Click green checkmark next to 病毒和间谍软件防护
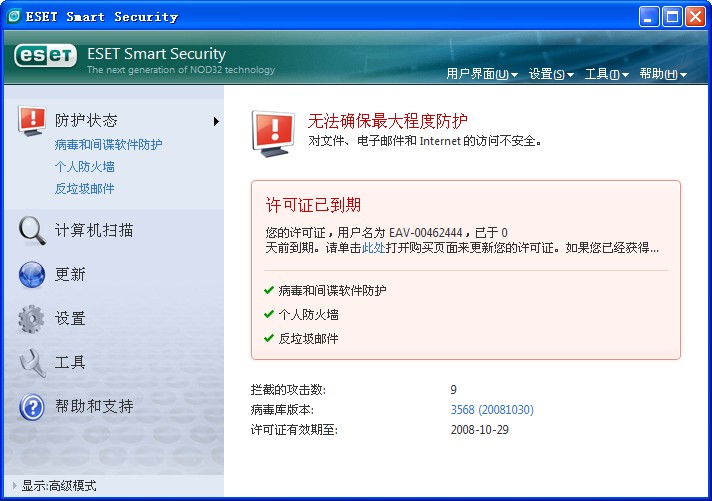 click(x=269, y=290)
